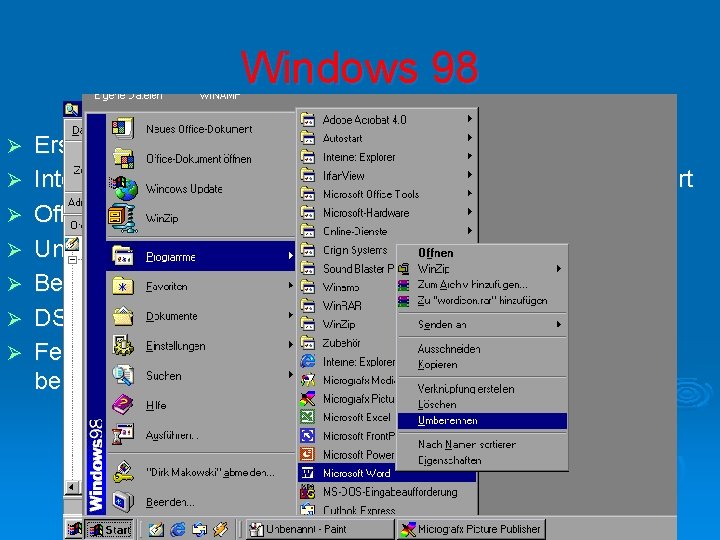720x540 pixels.
Task: Choose Zum Archiv hinzufügen entry
Action: coord(482,285)
